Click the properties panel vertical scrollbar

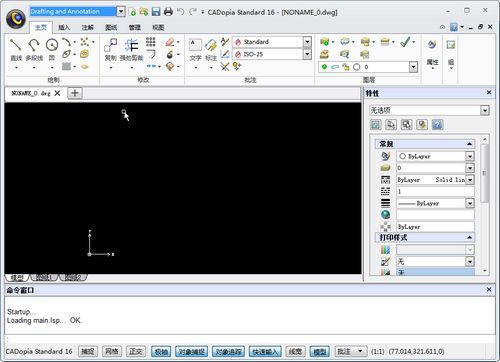[485, 173]
